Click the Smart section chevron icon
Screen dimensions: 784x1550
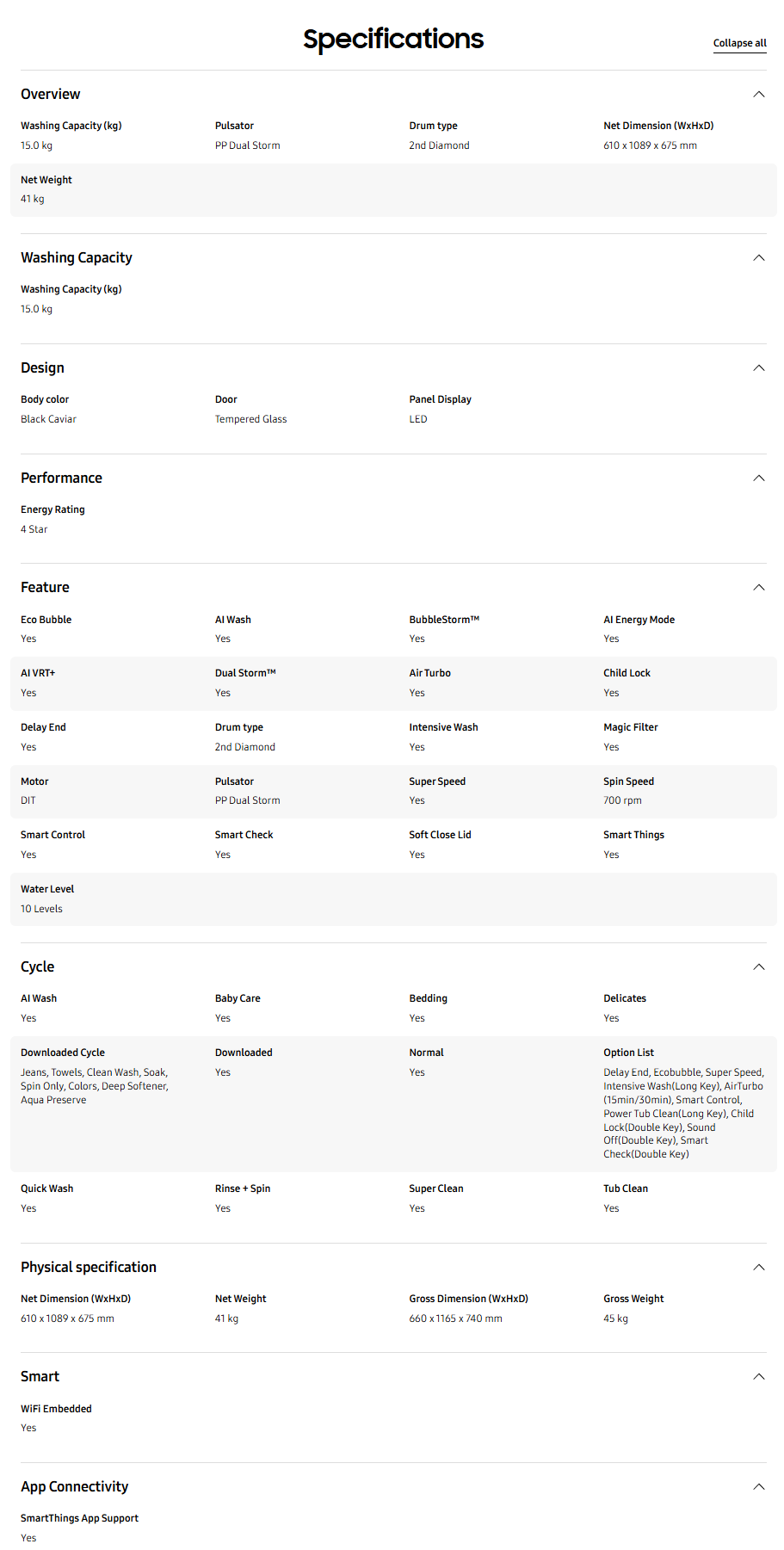(758, 1377)
